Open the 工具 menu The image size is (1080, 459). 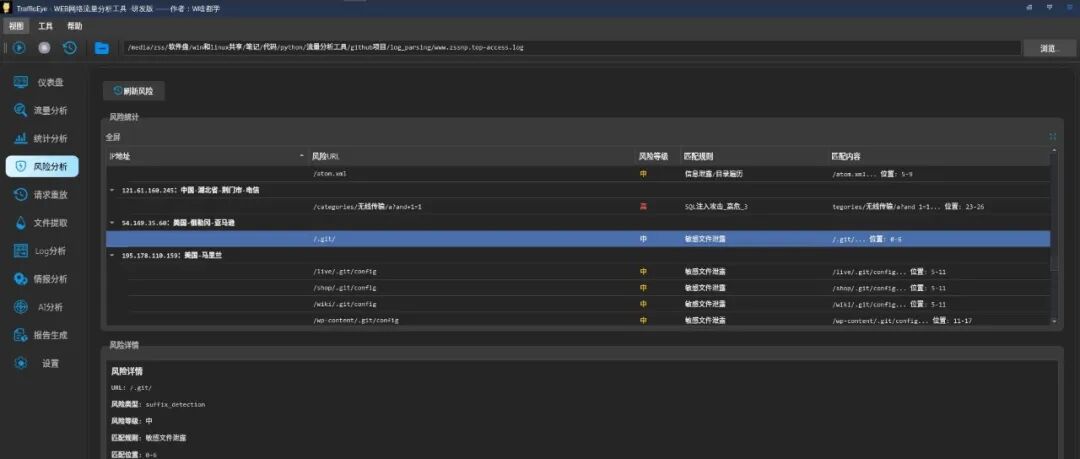[45, 26]
